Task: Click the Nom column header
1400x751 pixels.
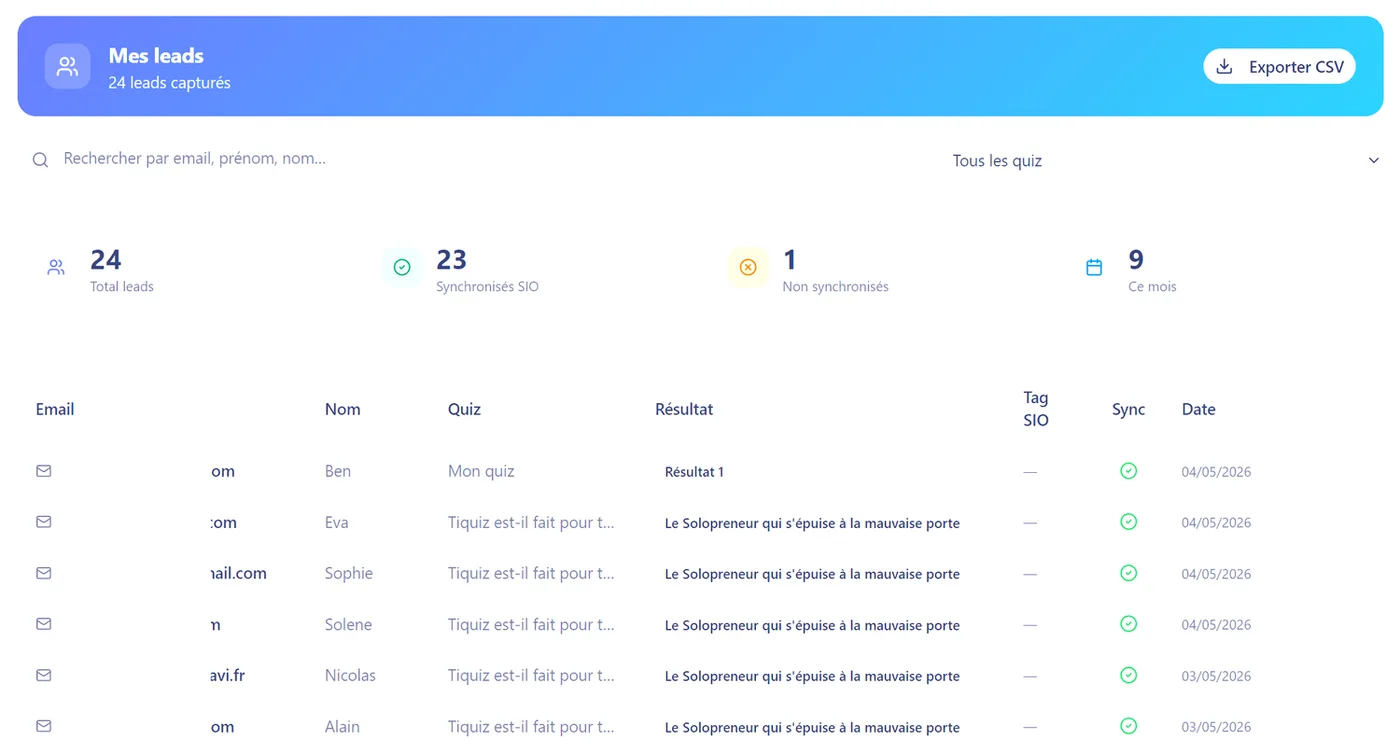Action: [343, 409]
